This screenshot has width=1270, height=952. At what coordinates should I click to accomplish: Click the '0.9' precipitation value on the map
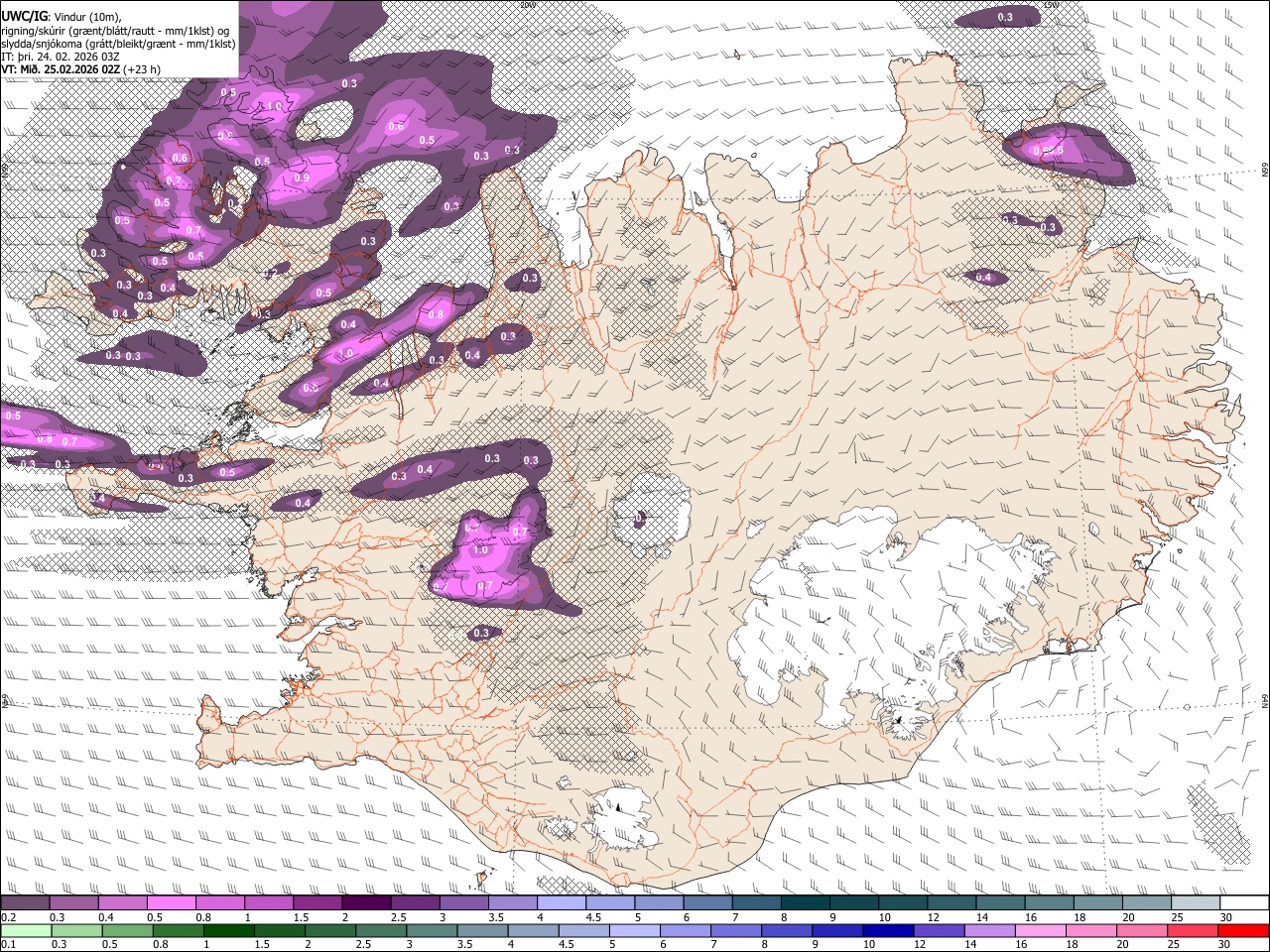pos(302,178)
